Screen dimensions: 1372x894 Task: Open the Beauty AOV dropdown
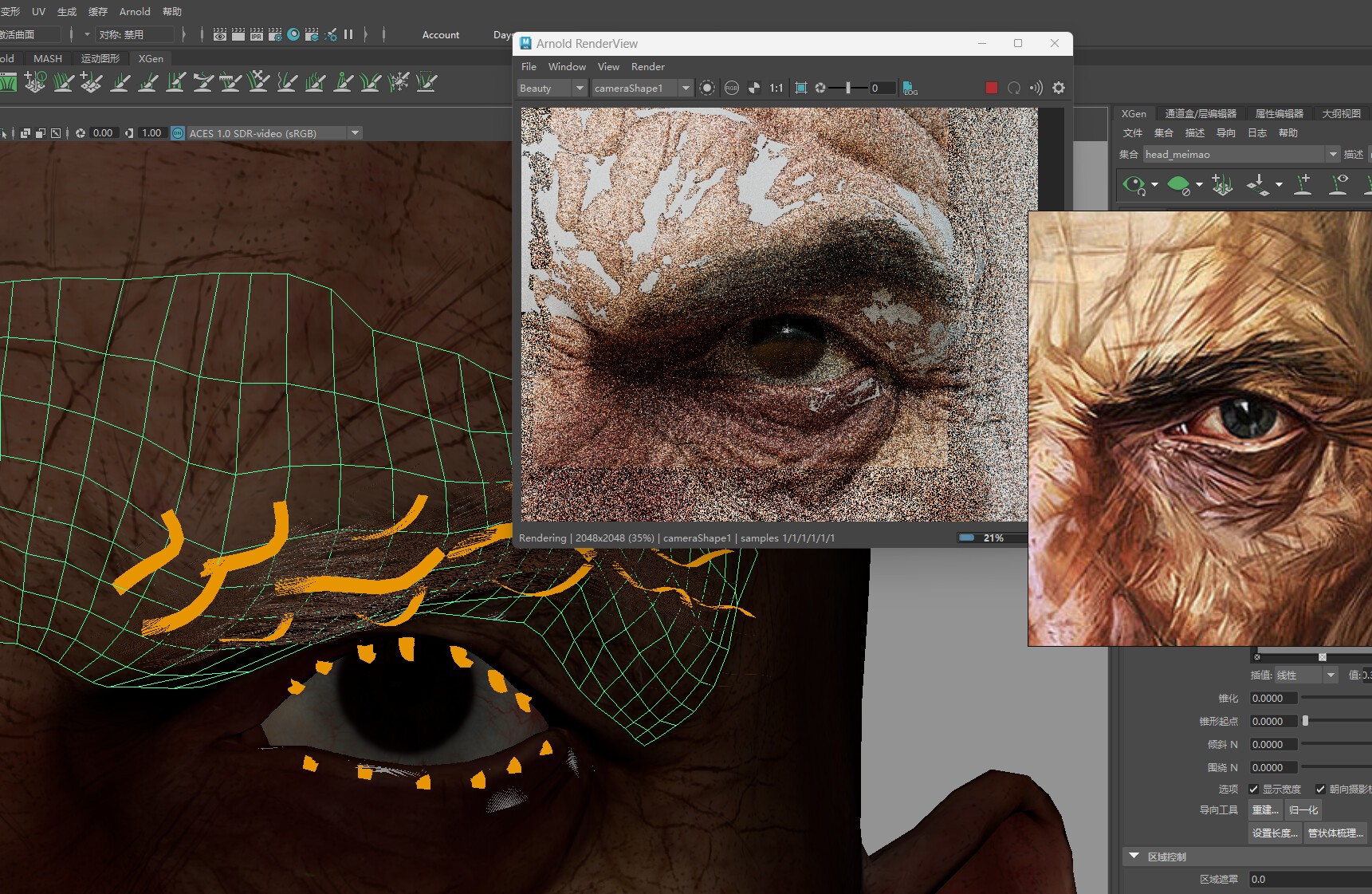580,88
